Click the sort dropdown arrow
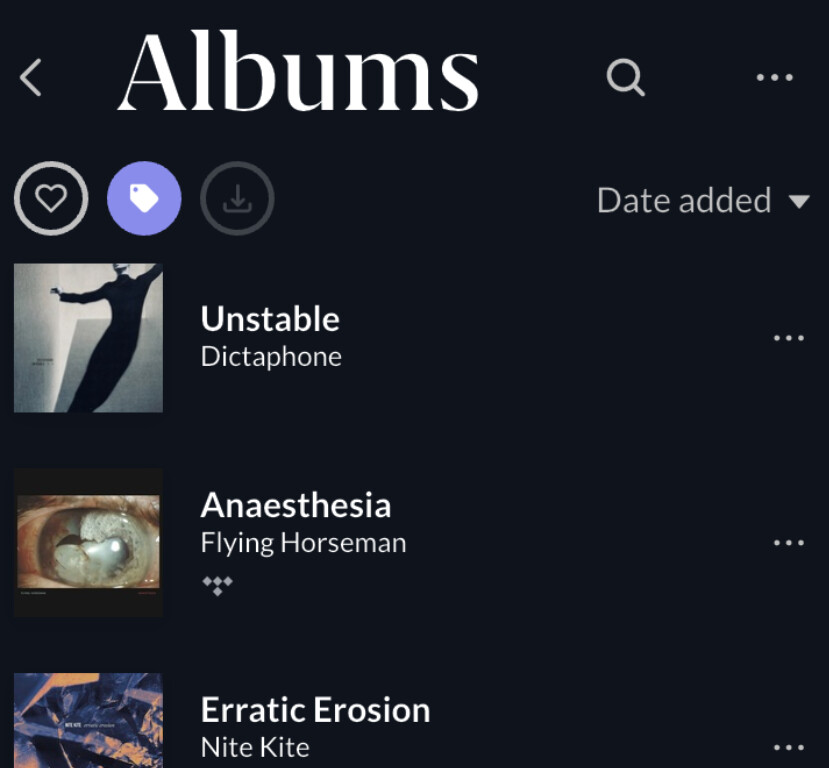Screen dimensions: 829x768 point(799,202)
